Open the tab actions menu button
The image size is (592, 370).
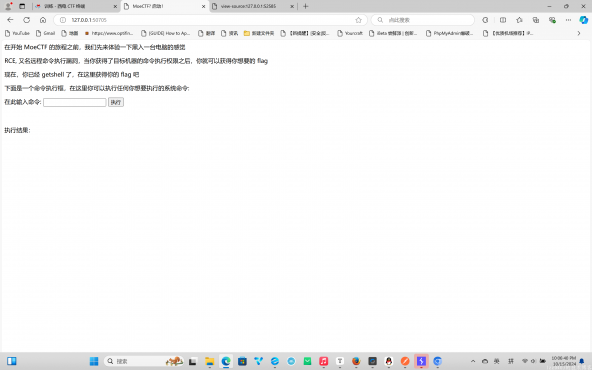point(22,6)
